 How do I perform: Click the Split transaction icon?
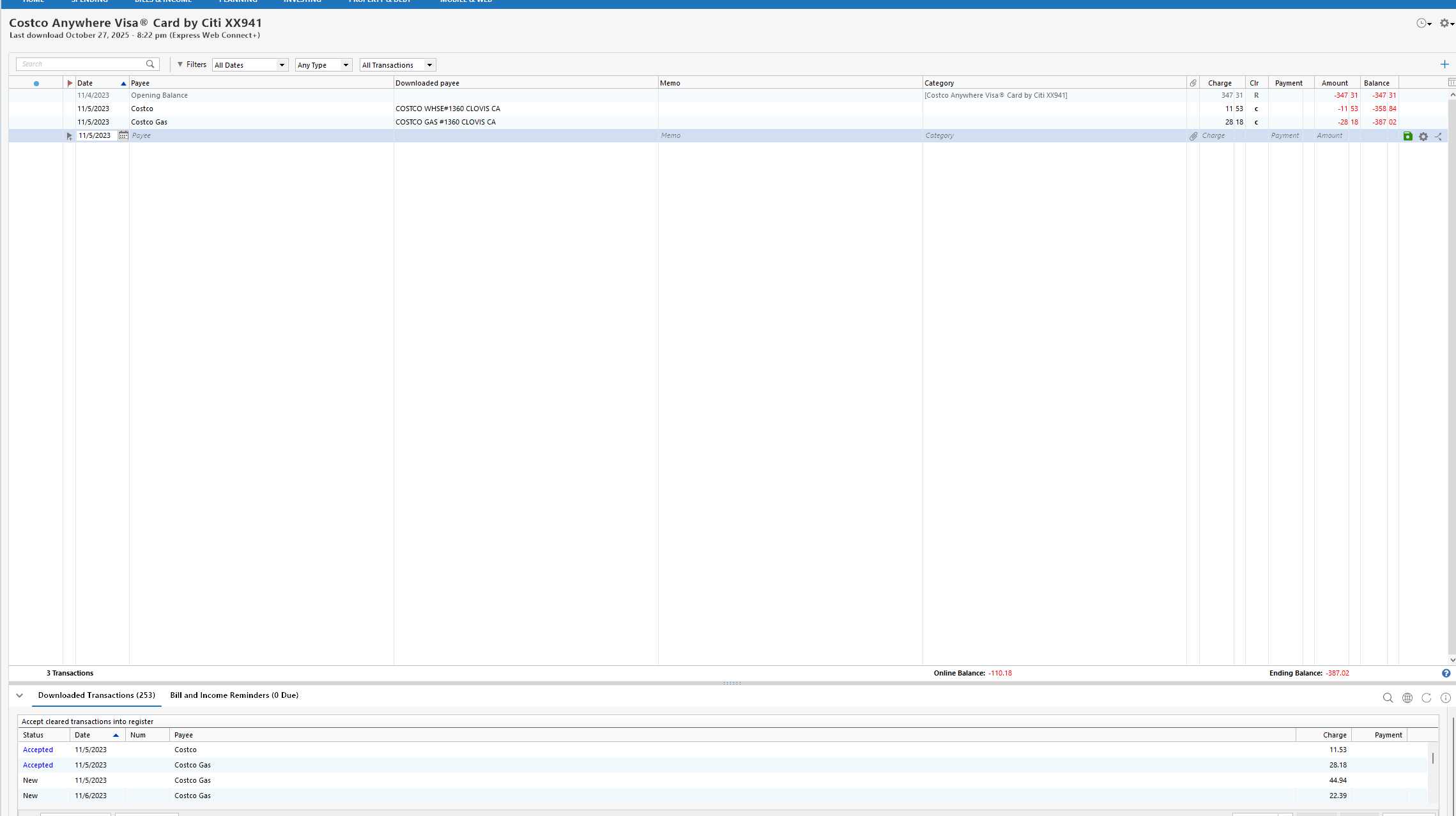click(1438, 137)
